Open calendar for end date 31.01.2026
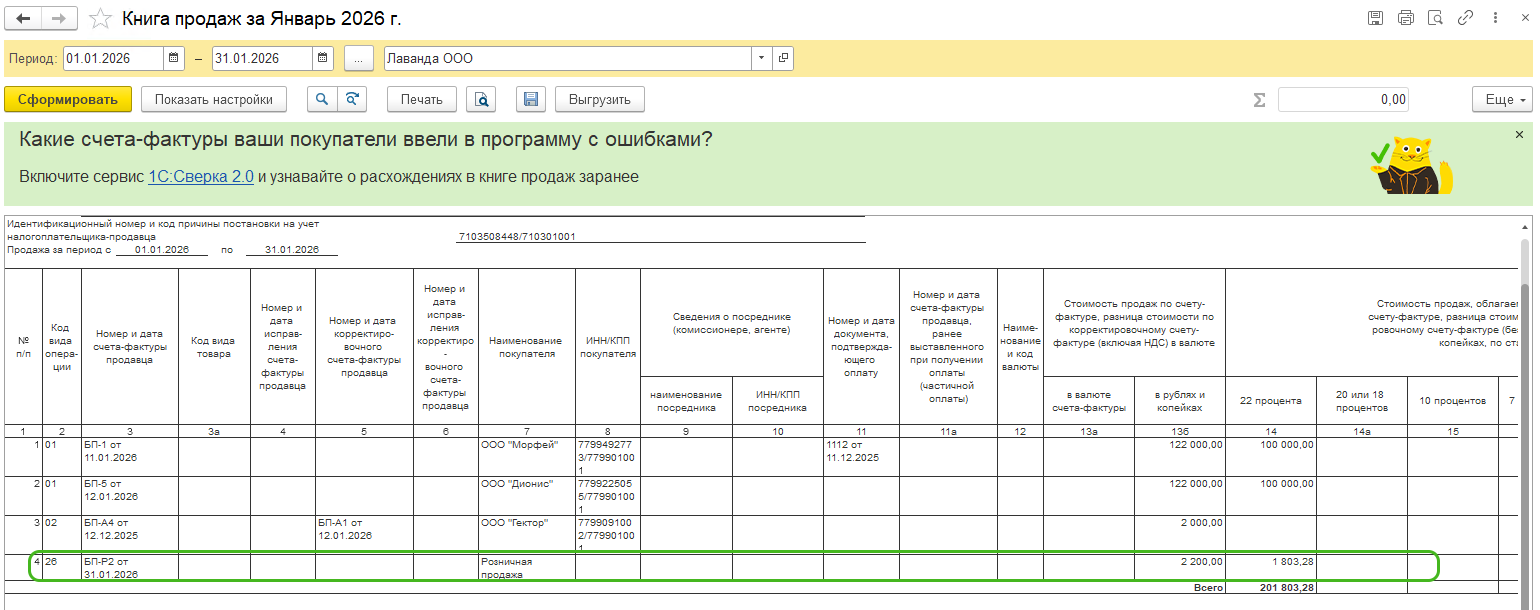The width and height of the screenshot is (1540, 610). point(322,58)
